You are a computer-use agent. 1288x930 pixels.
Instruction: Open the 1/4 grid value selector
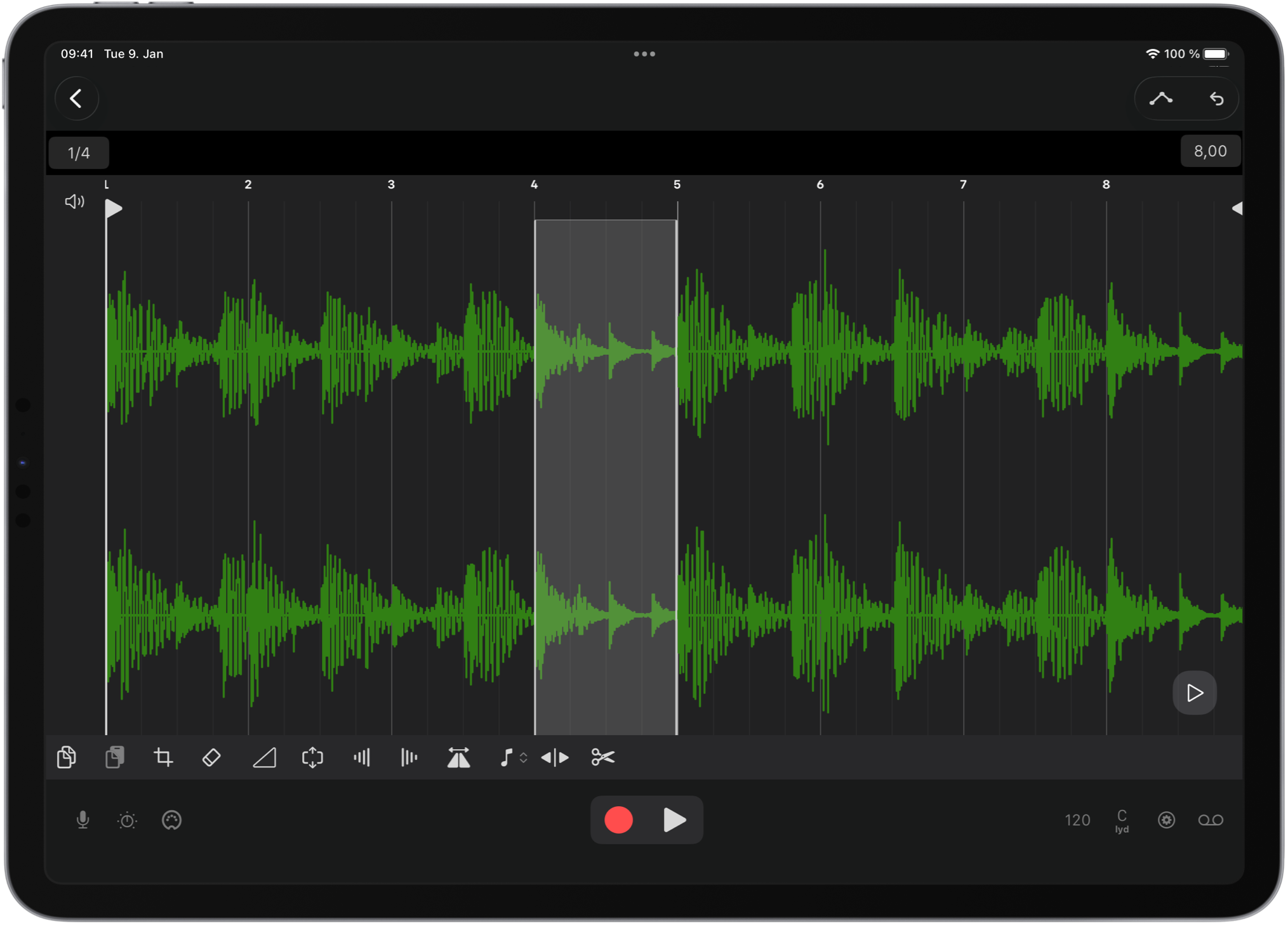click(x=79, y=153)
